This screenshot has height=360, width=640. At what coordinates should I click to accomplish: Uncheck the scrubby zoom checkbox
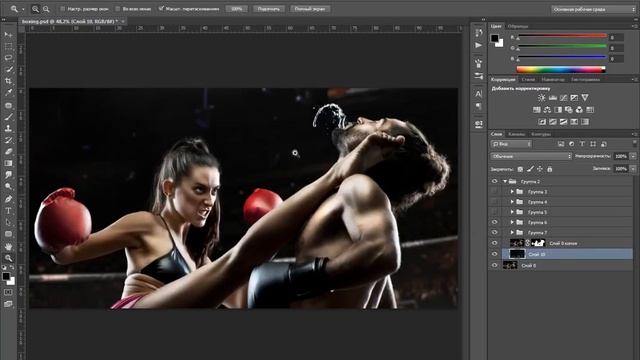(x=161, y=9)
